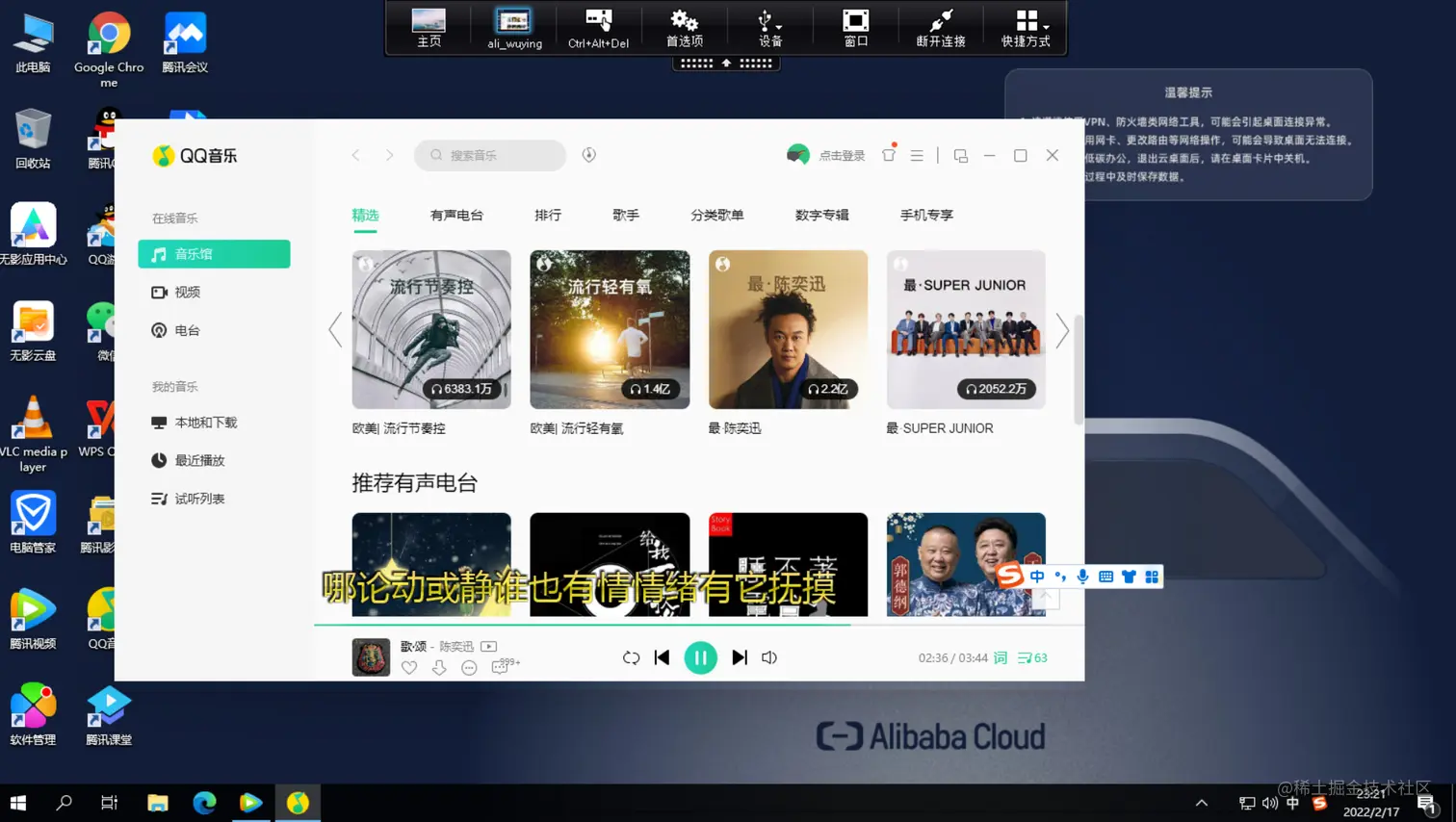The image size is (1456, 822).
Task: Pause the current song
Action: click(701, 657)
